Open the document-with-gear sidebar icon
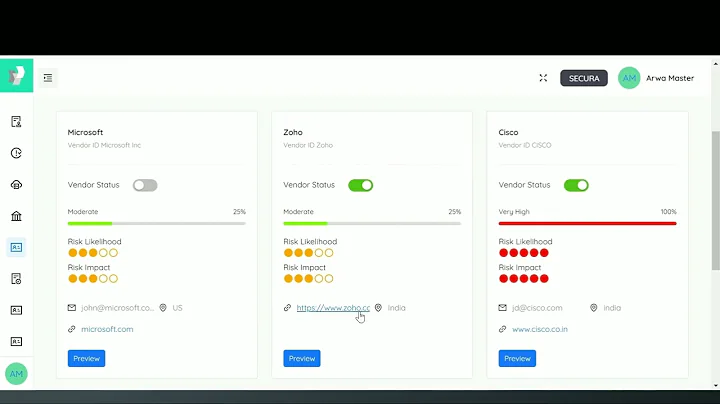Image resolution: width=720 pixels, height=404 pixels. coord(16,279)
